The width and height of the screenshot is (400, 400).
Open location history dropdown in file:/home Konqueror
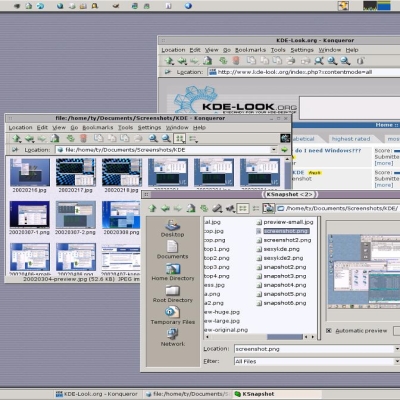[x=274, y=150]
